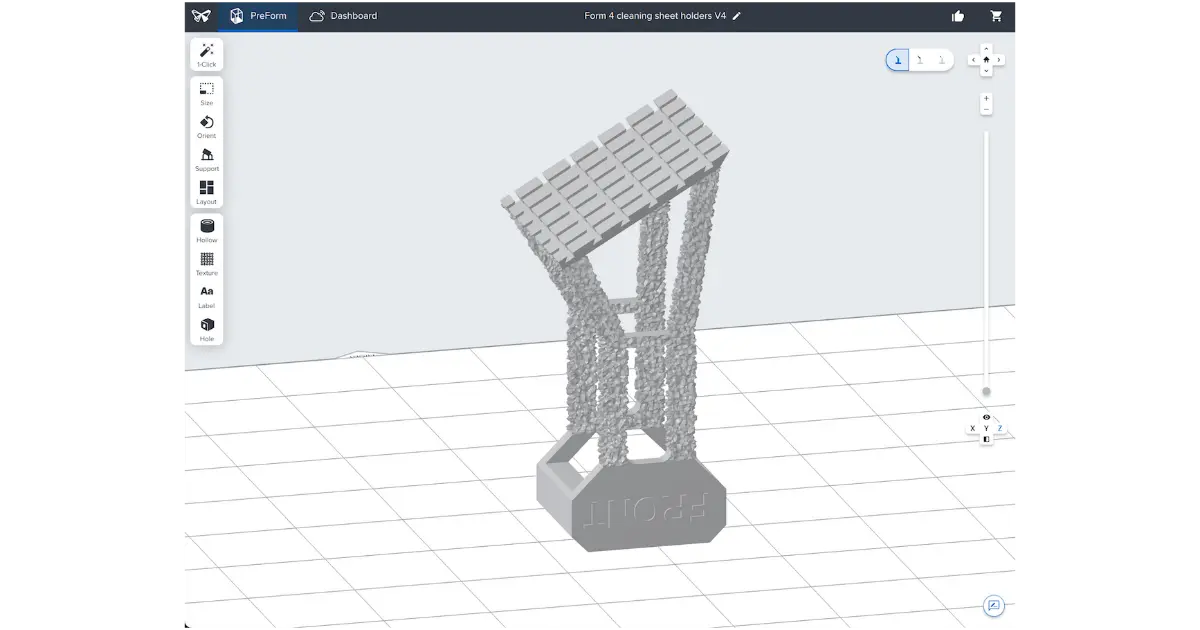The image size is (1200, 630).
Task: Run the 1-Click print setup tool
Action: [x=207, y=54]
